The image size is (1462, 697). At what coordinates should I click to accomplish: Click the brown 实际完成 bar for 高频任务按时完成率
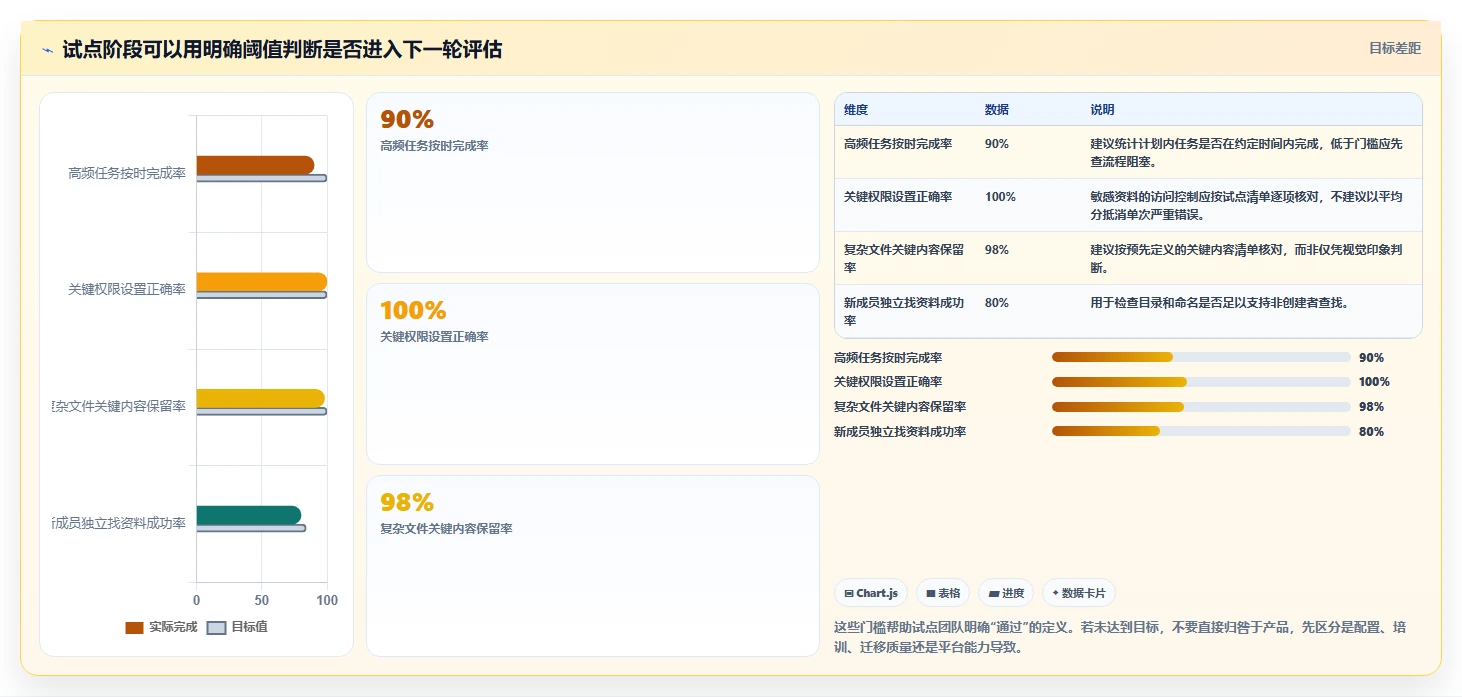255,165
